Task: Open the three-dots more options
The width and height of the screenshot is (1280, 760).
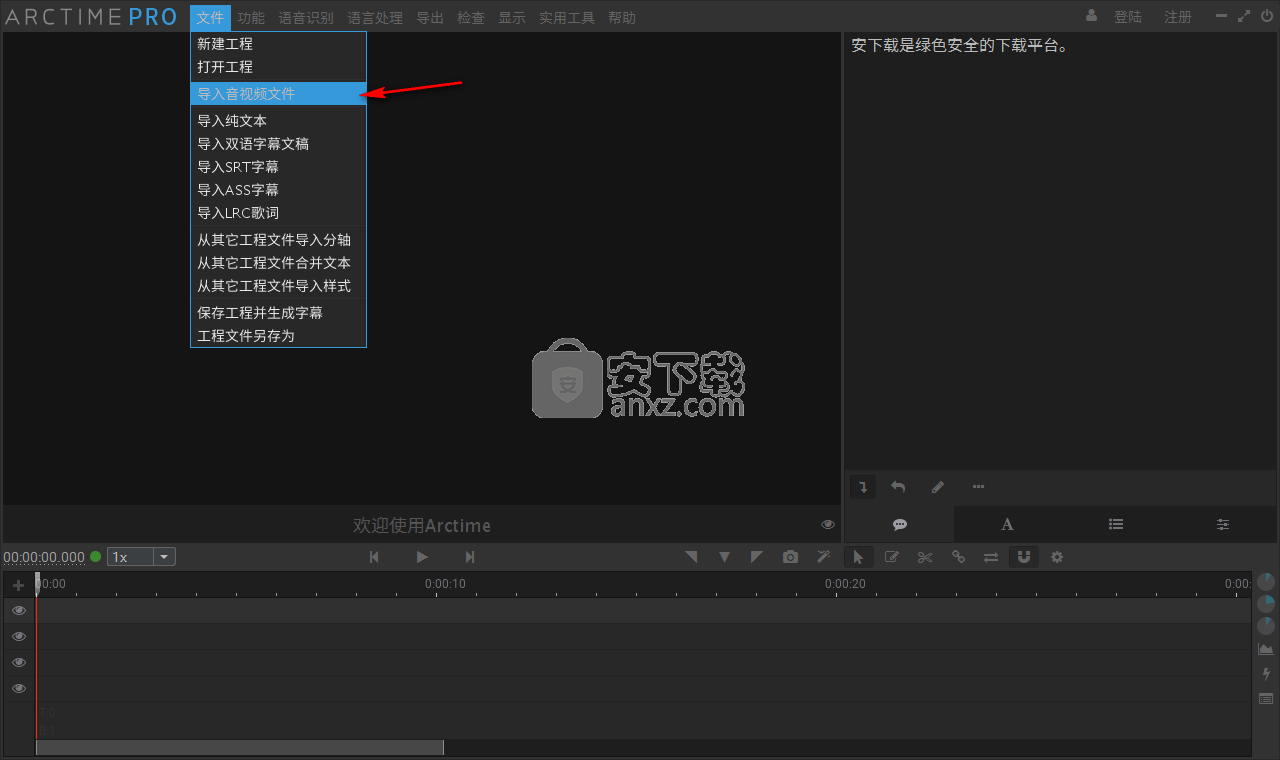Action: tap(978, 487)
